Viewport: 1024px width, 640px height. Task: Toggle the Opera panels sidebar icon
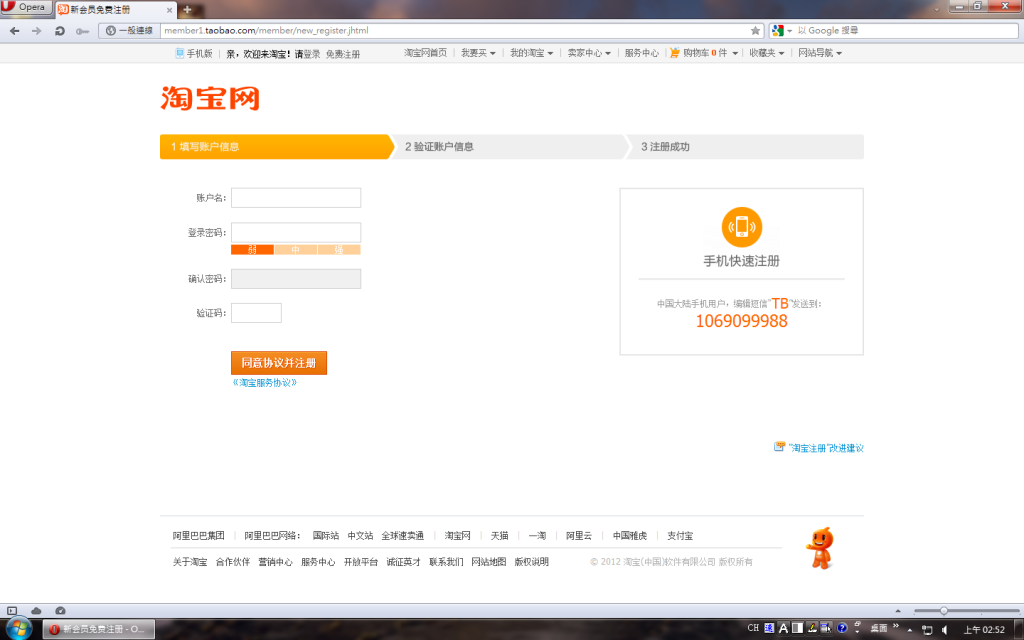(x=12, y=611)
